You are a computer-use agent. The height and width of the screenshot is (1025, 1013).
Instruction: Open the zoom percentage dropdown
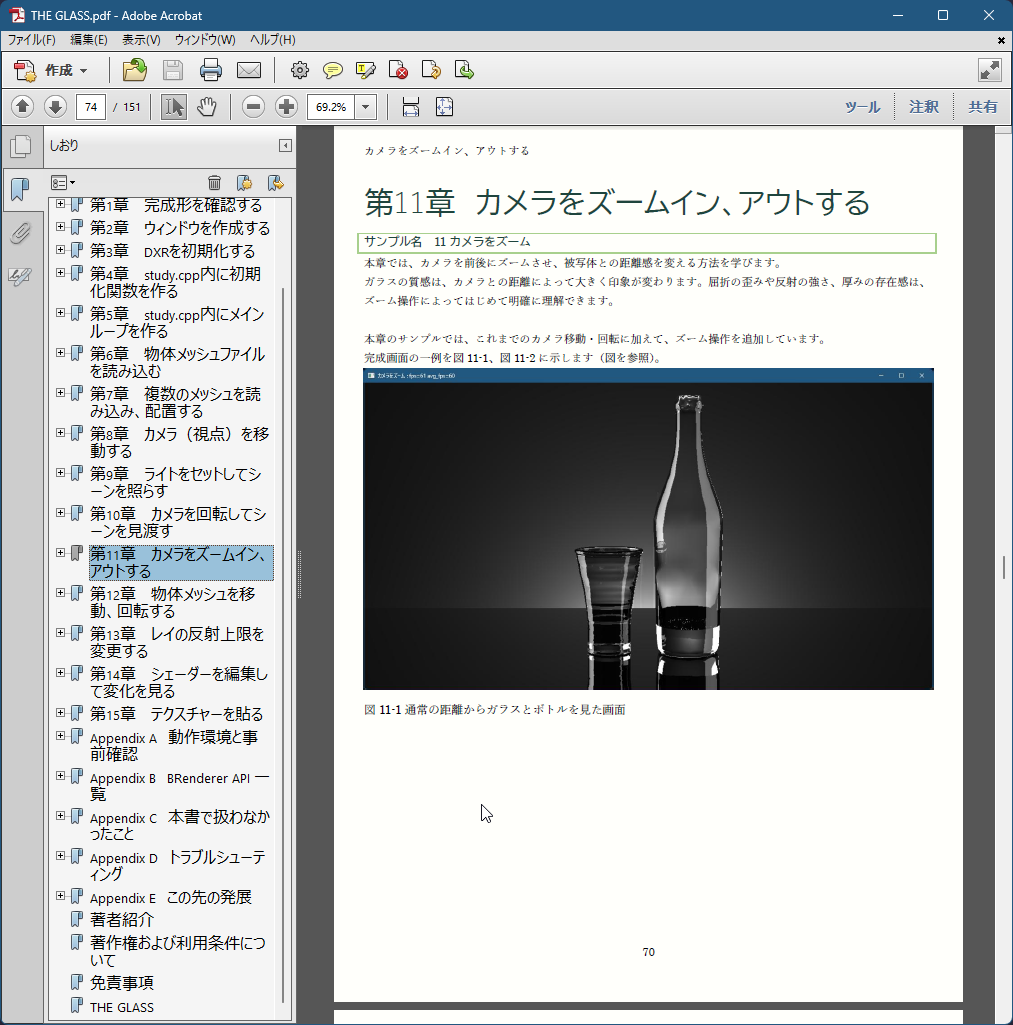pos(366,107)
